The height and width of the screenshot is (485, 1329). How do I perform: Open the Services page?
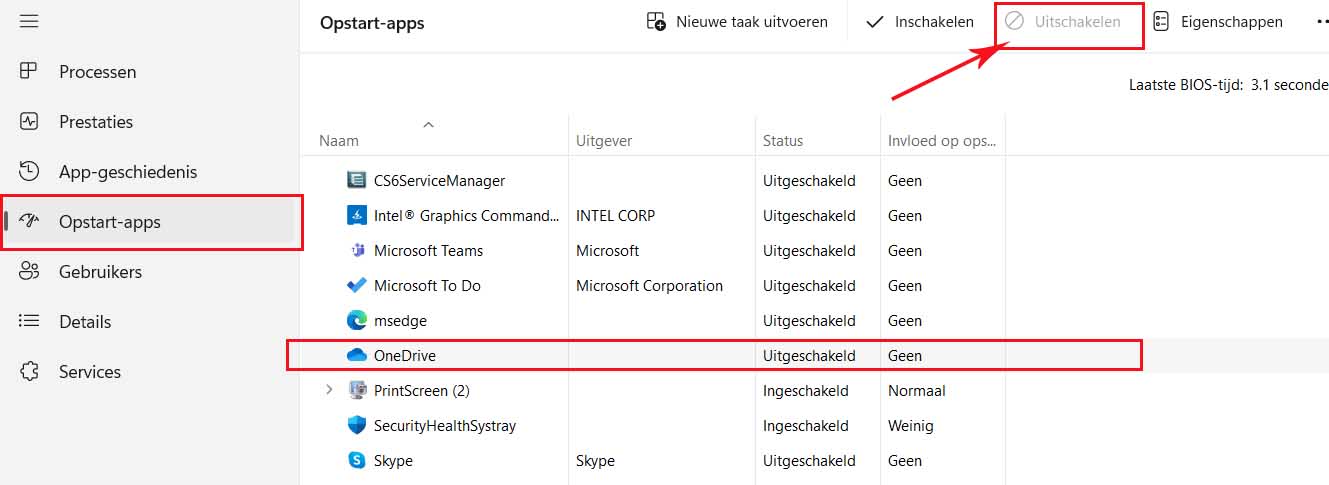tap(89, 372)
